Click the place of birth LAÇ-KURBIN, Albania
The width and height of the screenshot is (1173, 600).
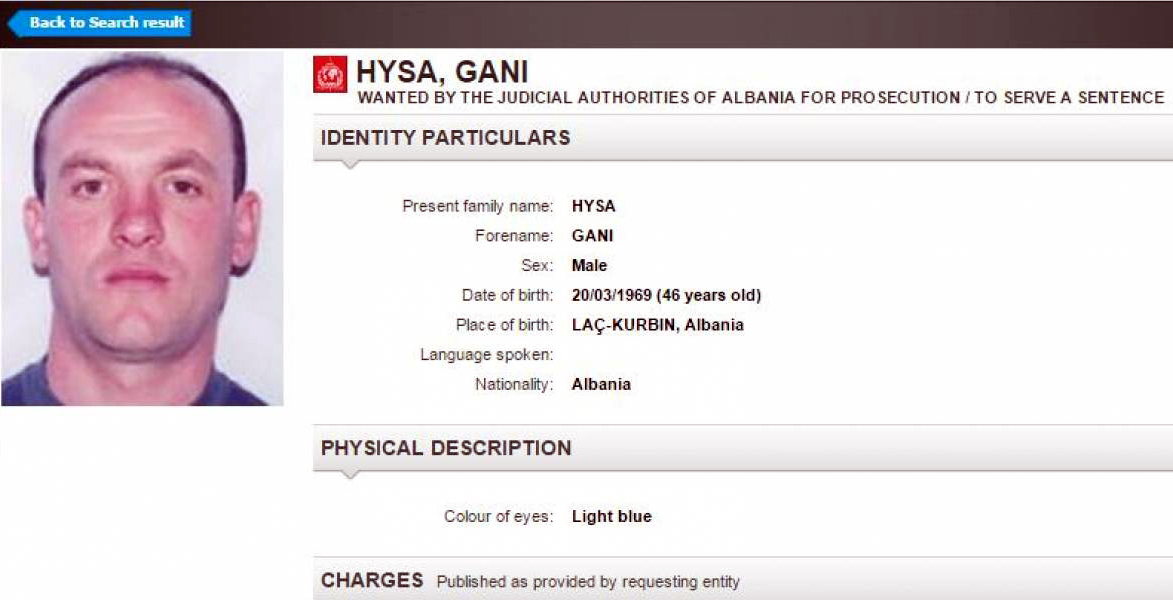tap(657, 325)
